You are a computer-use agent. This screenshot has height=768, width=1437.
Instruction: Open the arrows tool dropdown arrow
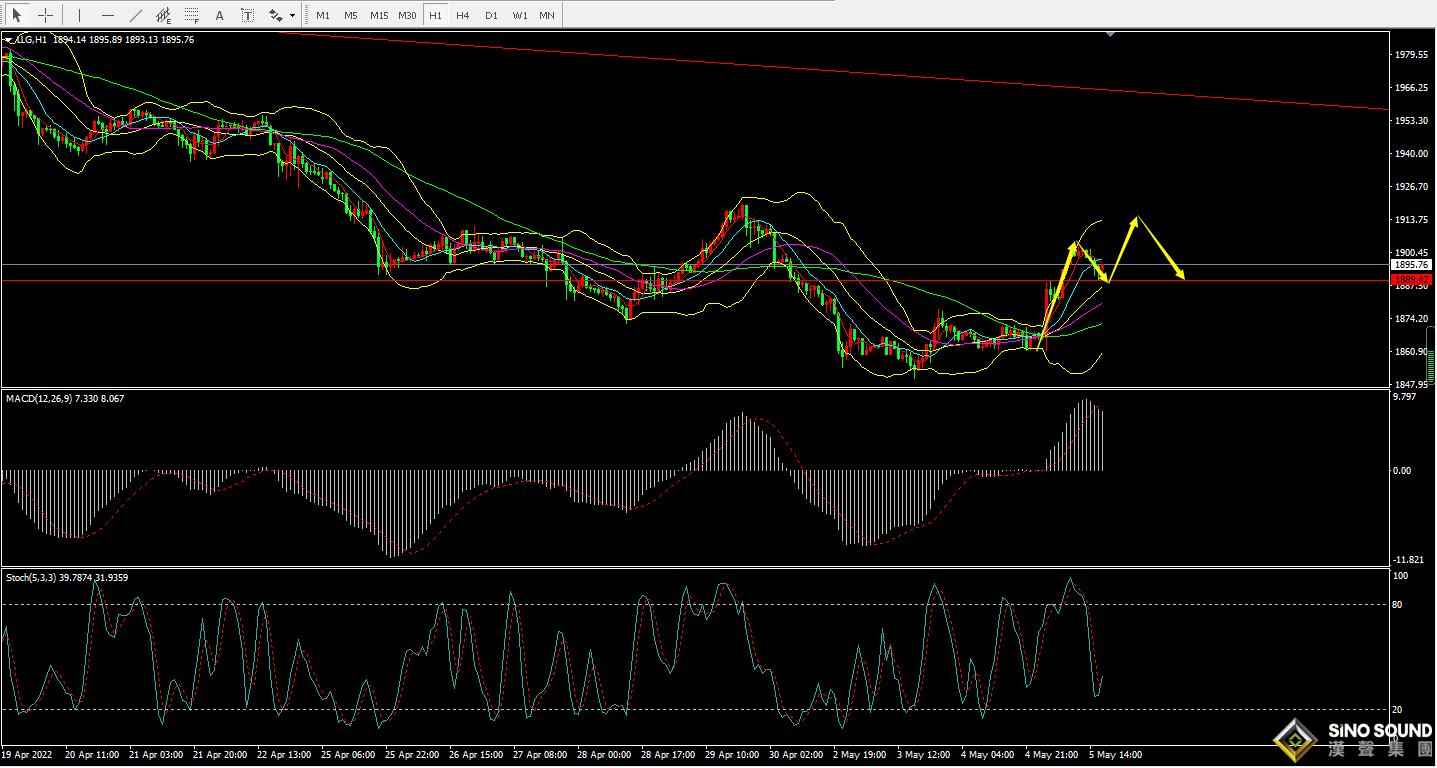[292, 15]
